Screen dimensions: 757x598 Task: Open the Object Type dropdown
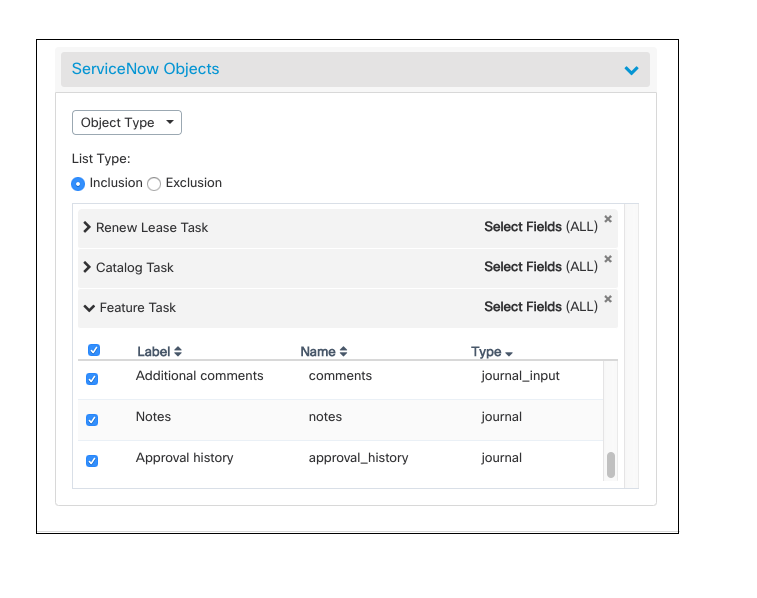tap(126, 123)
